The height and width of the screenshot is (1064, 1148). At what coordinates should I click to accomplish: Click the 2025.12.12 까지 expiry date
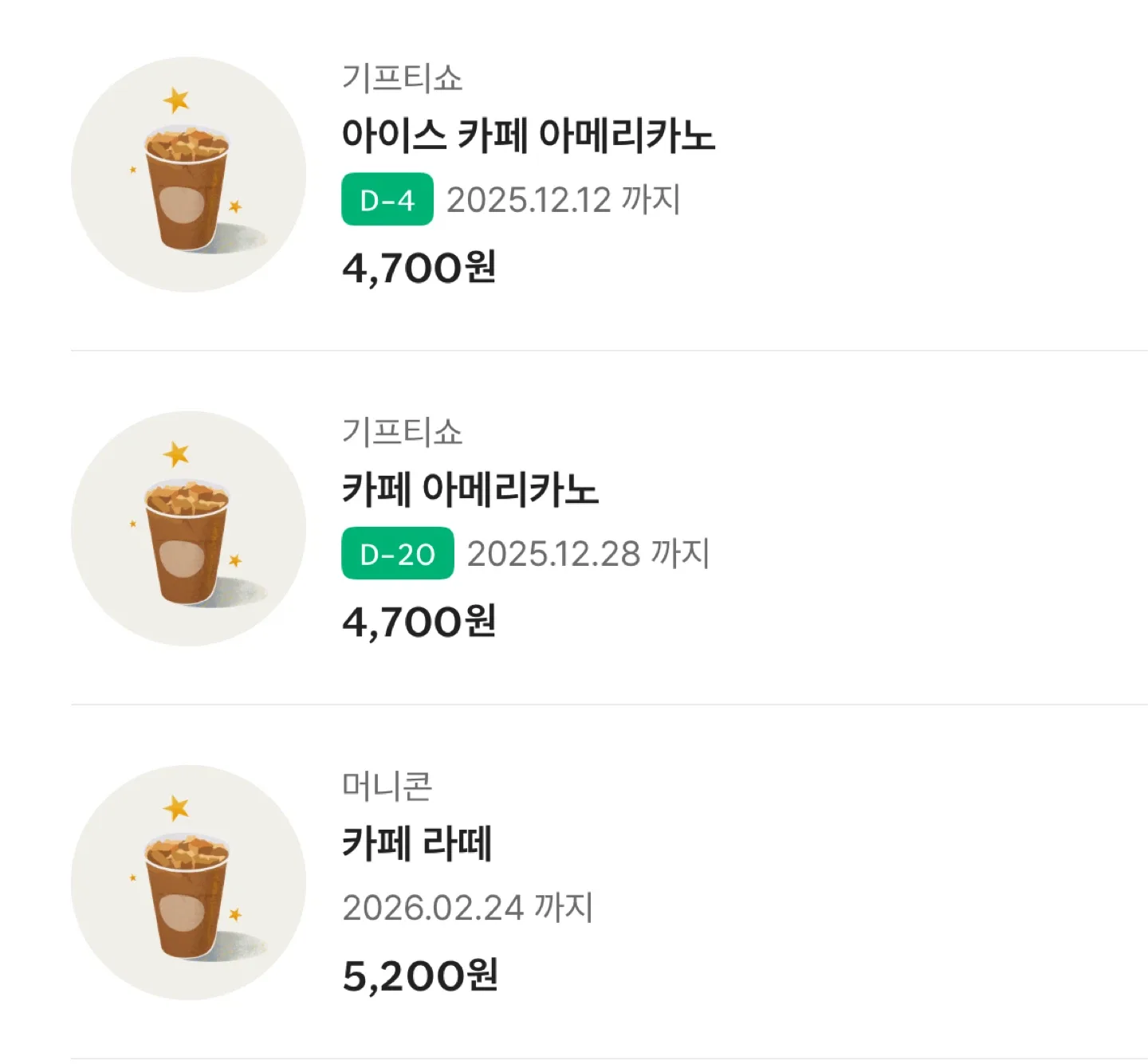click(563, 199)
